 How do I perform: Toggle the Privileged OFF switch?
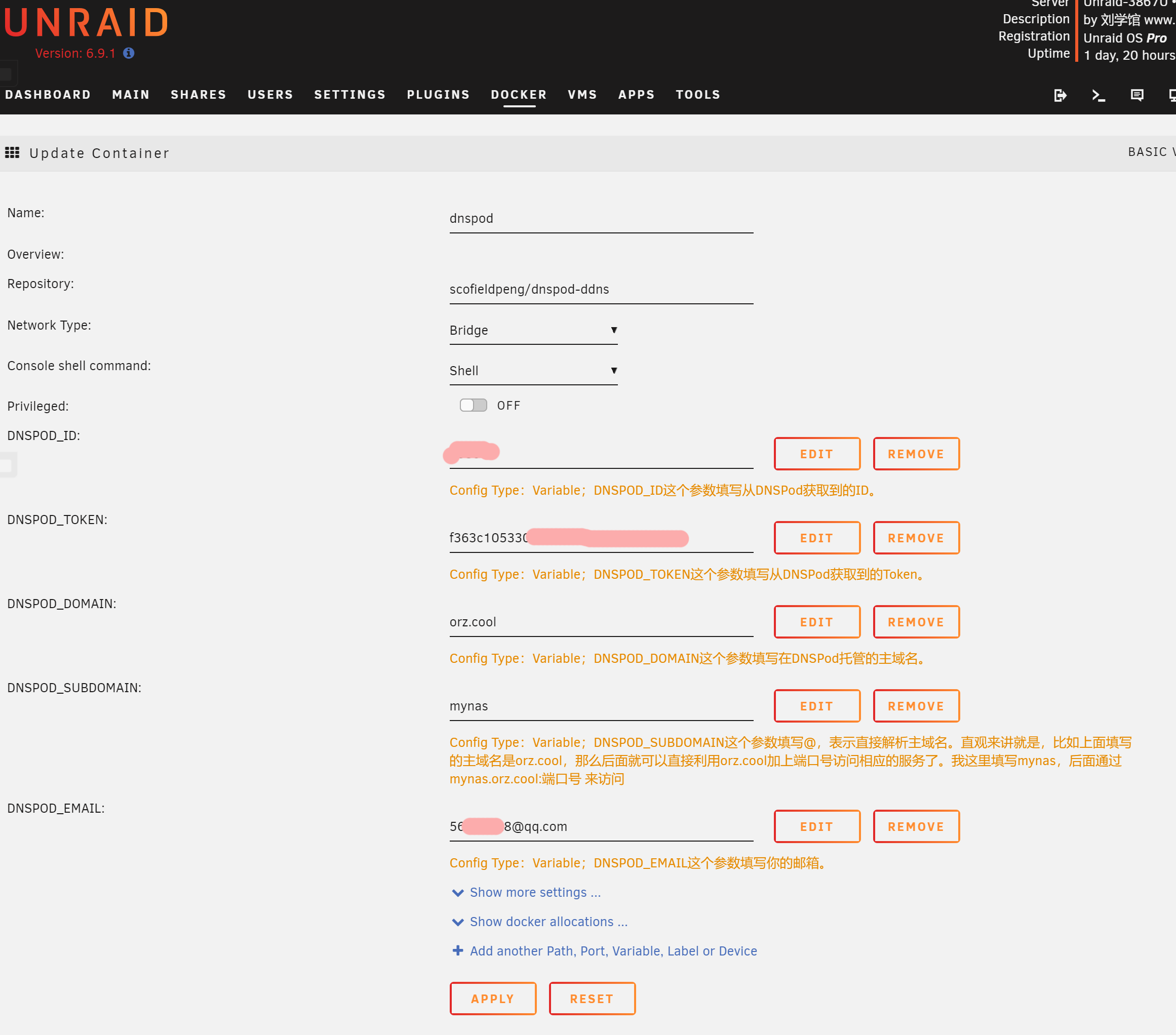tap(472, 405)
